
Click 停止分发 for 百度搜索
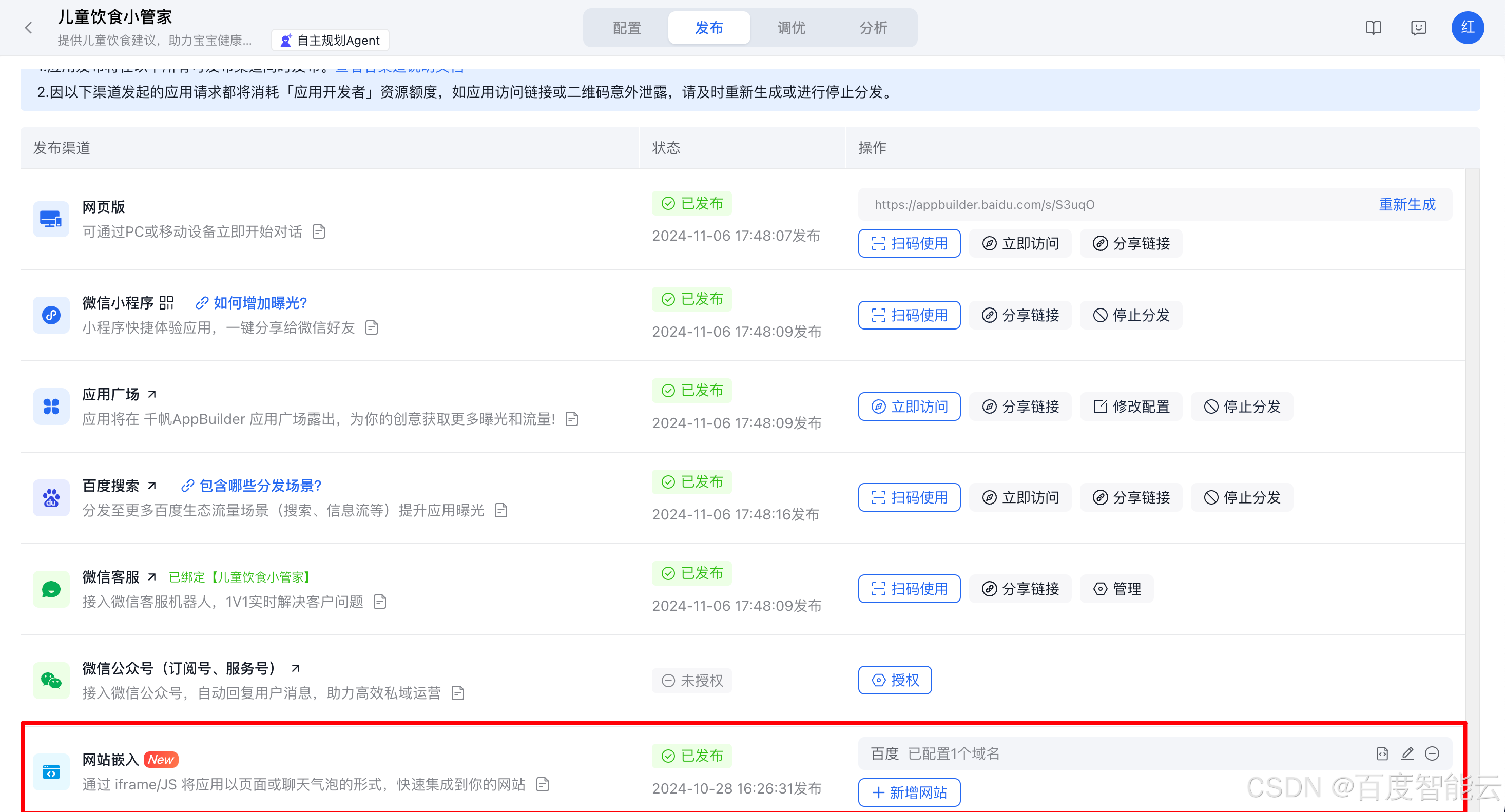[1242, 497]
